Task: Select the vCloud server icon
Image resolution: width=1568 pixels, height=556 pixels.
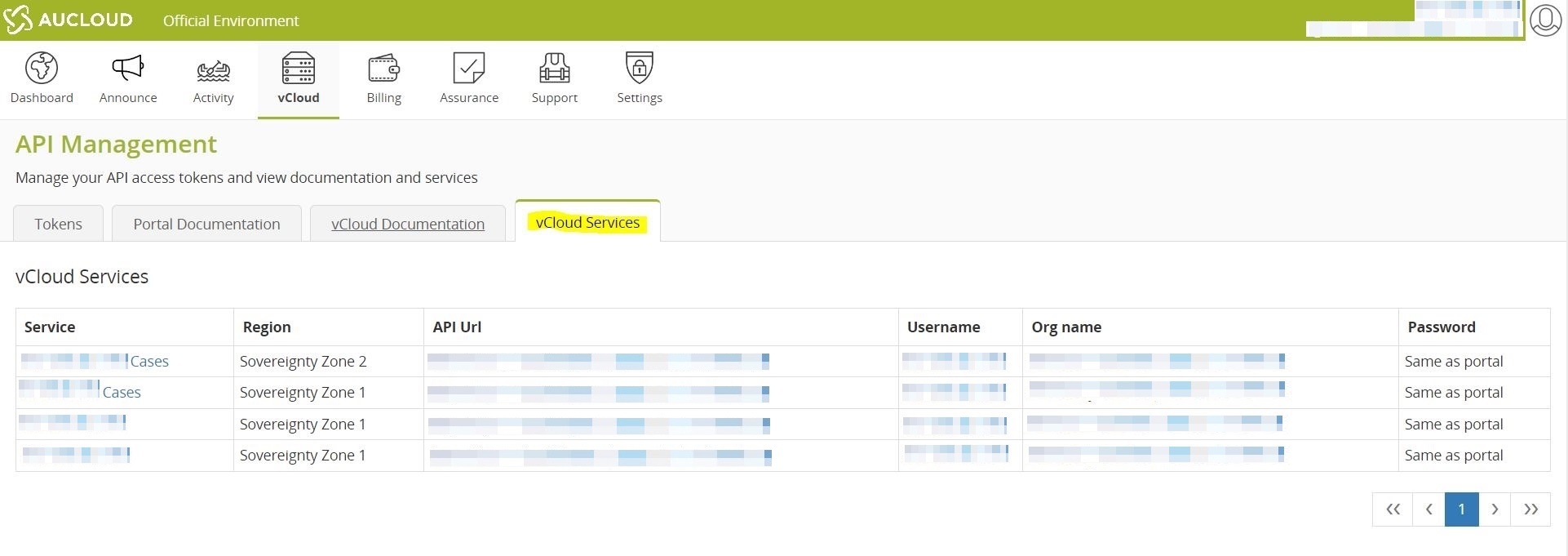Action: tap(298, 69)
